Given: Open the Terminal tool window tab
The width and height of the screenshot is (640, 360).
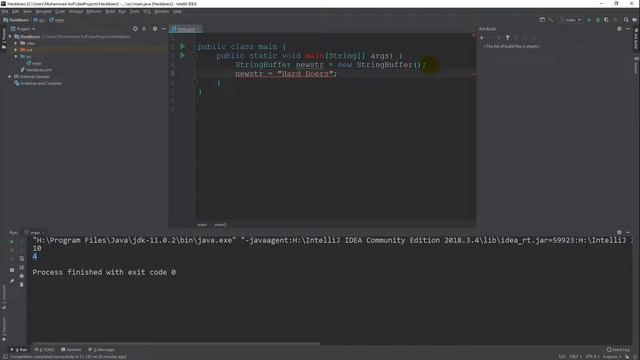Looking at the screenshot, I should click(x=71, y=350).
